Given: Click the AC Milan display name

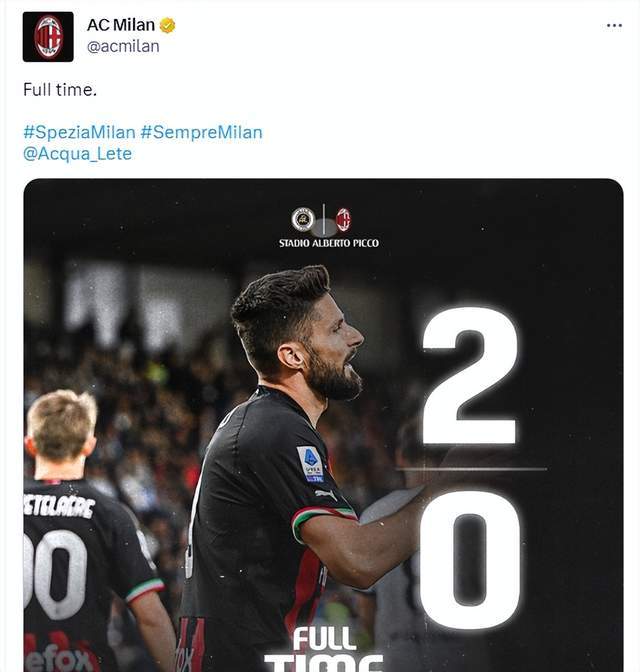Looking at the screenshot, I should point(121,25).
